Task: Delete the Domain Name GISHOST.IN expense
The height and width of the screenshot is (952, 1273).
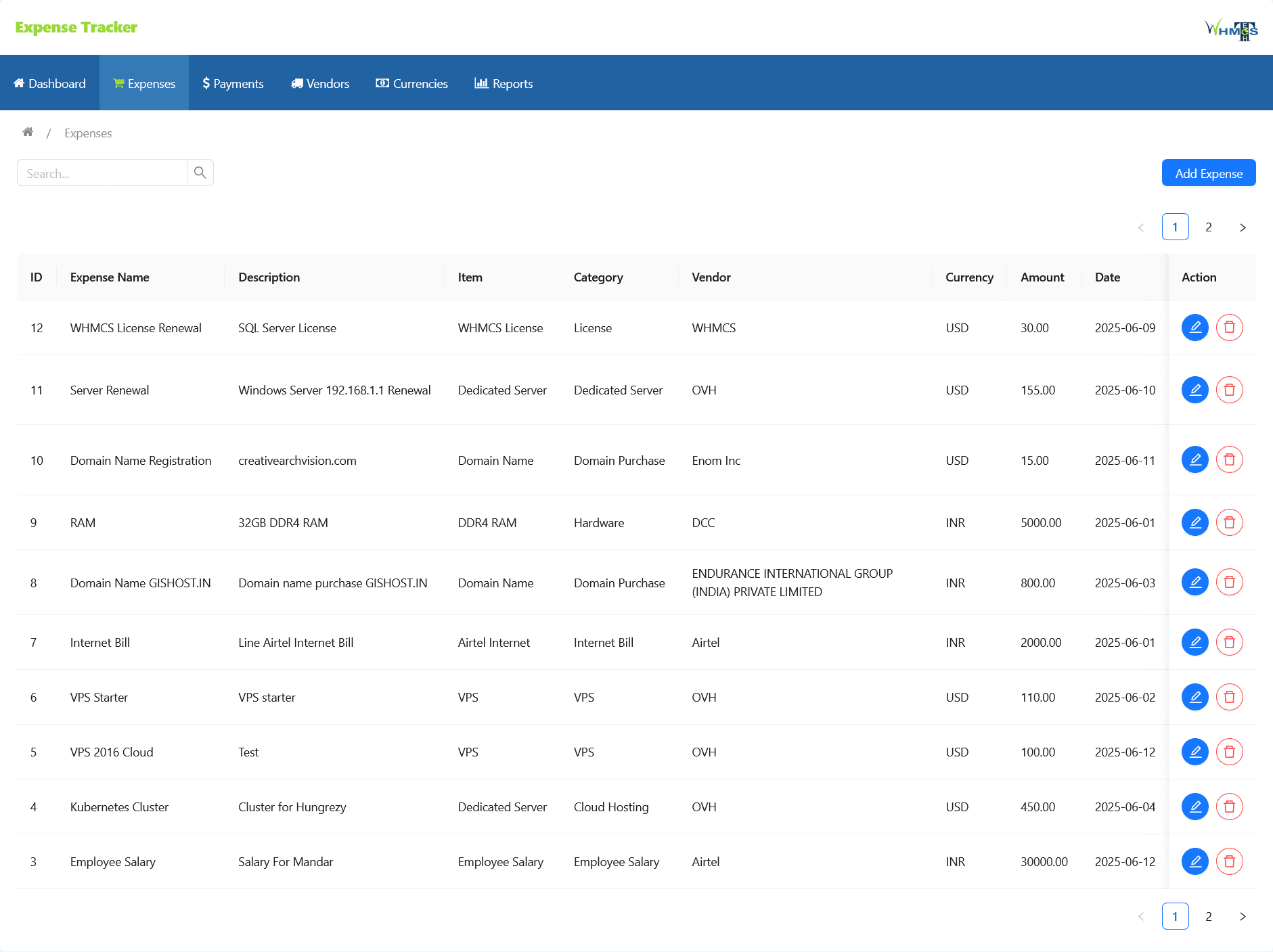Action: pyautogui.click(x=1229, y=583)
